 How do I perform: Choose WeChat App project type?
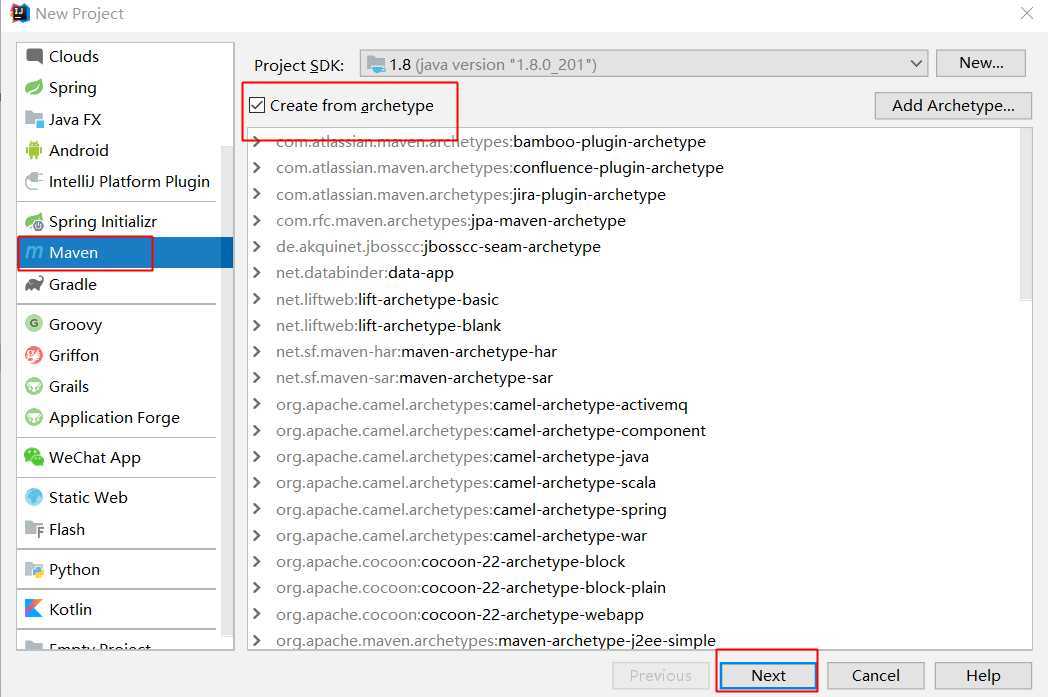click(95, 458)
